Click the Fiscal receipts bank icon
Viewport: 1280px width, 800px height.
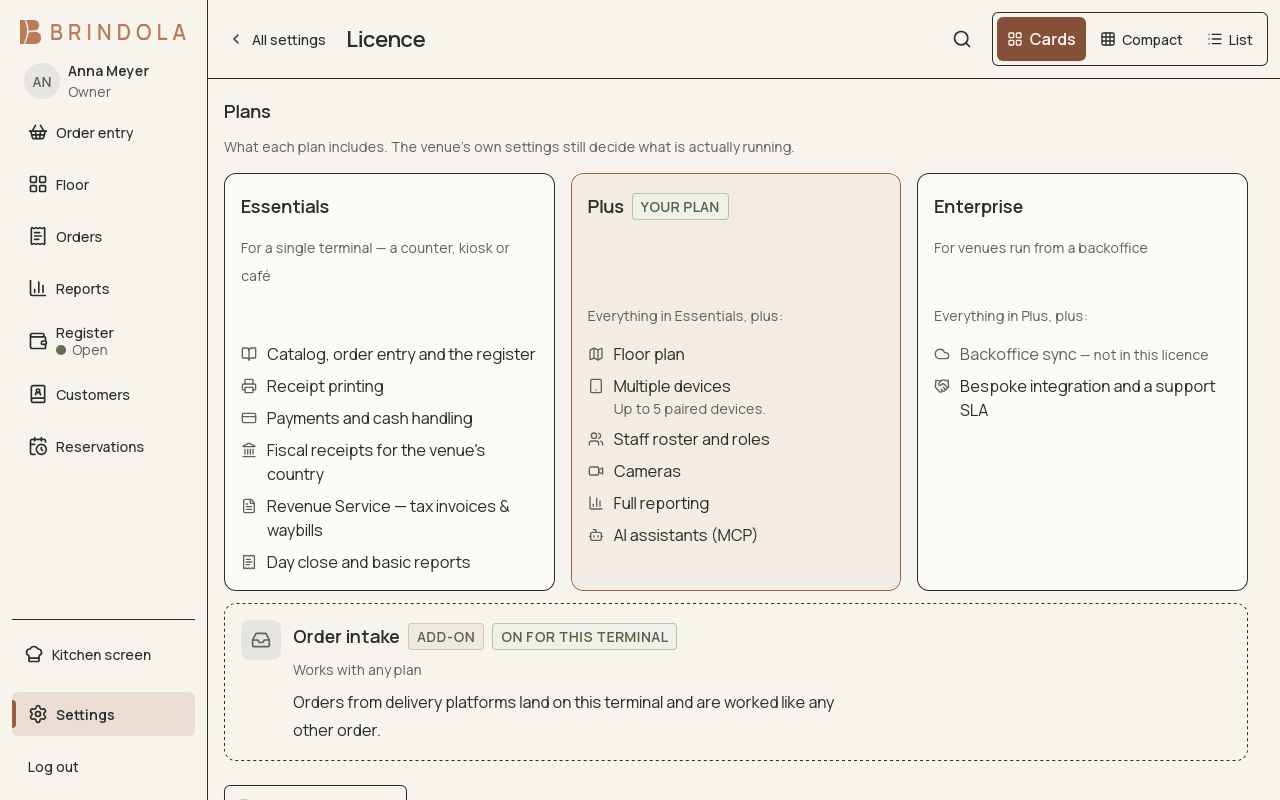pyautogui.click(x=249, y=450)
